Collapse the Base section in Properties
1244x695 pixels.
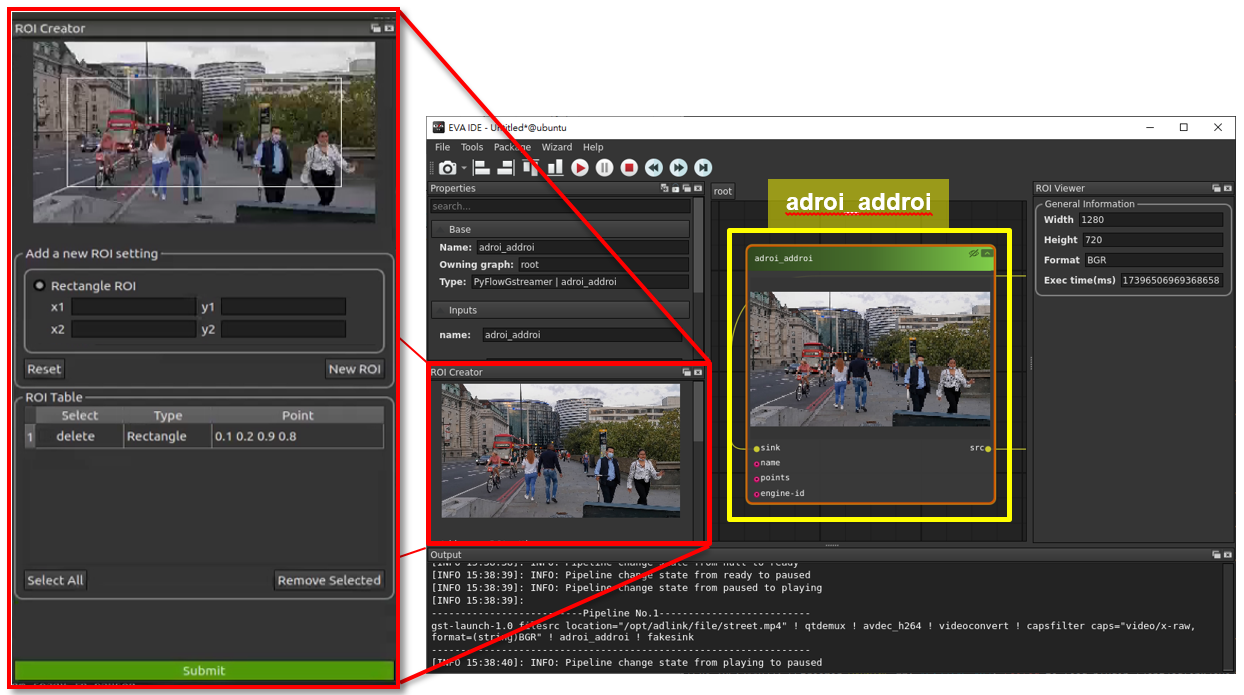tap(441, 229)
